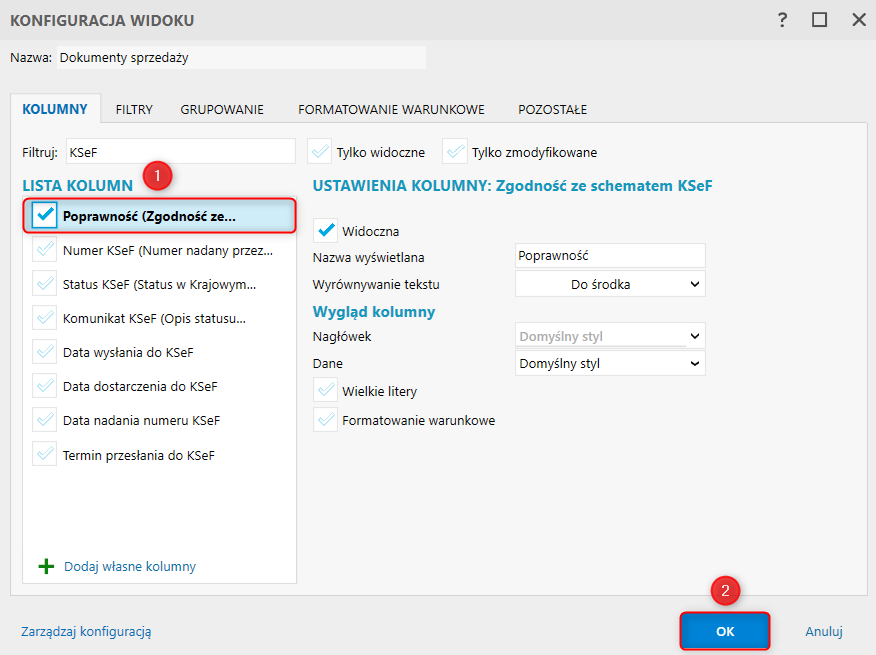Screen dimensions: 876x655
Task: Expand the Nagłówek style dropdown
Action: click(610, 336)
